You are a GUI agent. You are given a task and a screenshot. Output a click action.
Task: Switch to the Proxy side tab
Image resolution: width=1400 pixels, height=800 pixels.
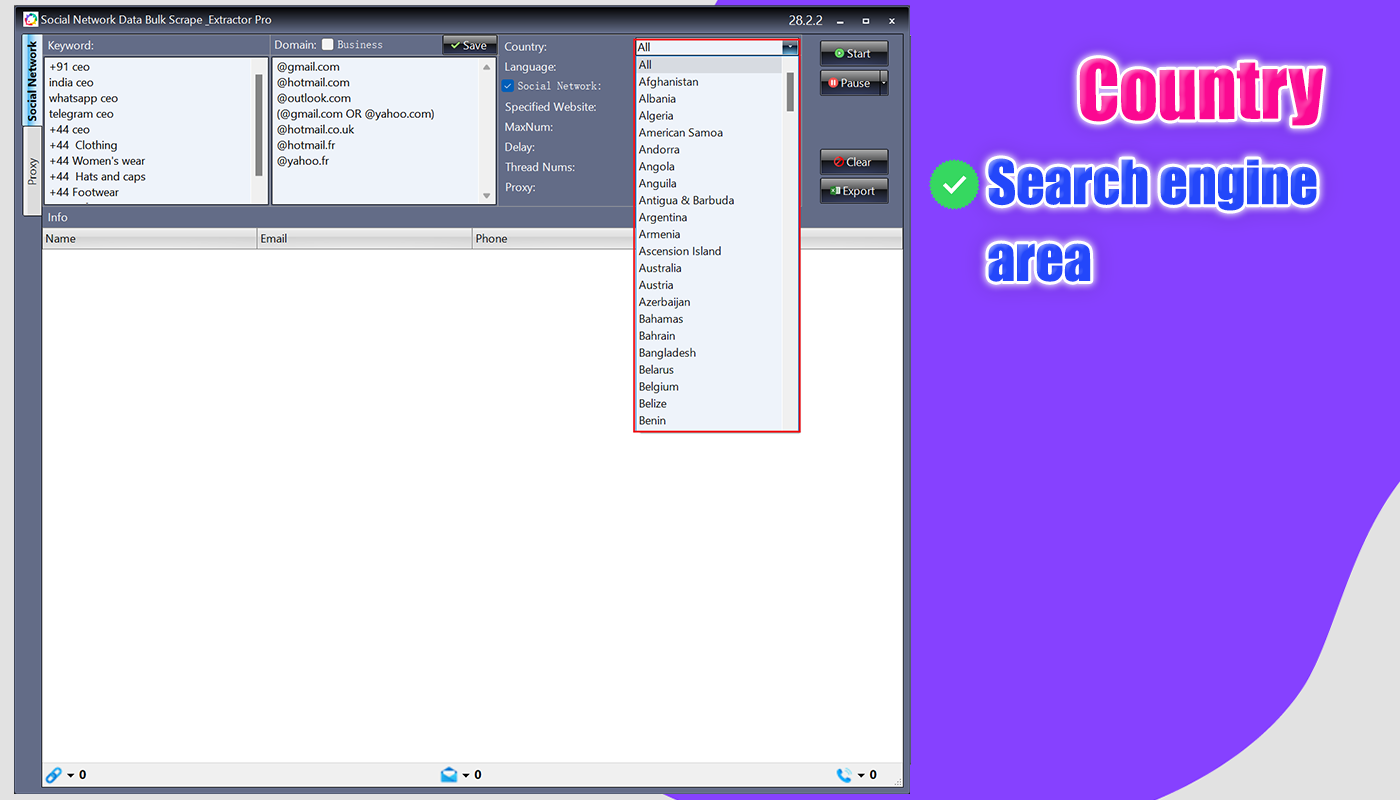click(32, 171)
